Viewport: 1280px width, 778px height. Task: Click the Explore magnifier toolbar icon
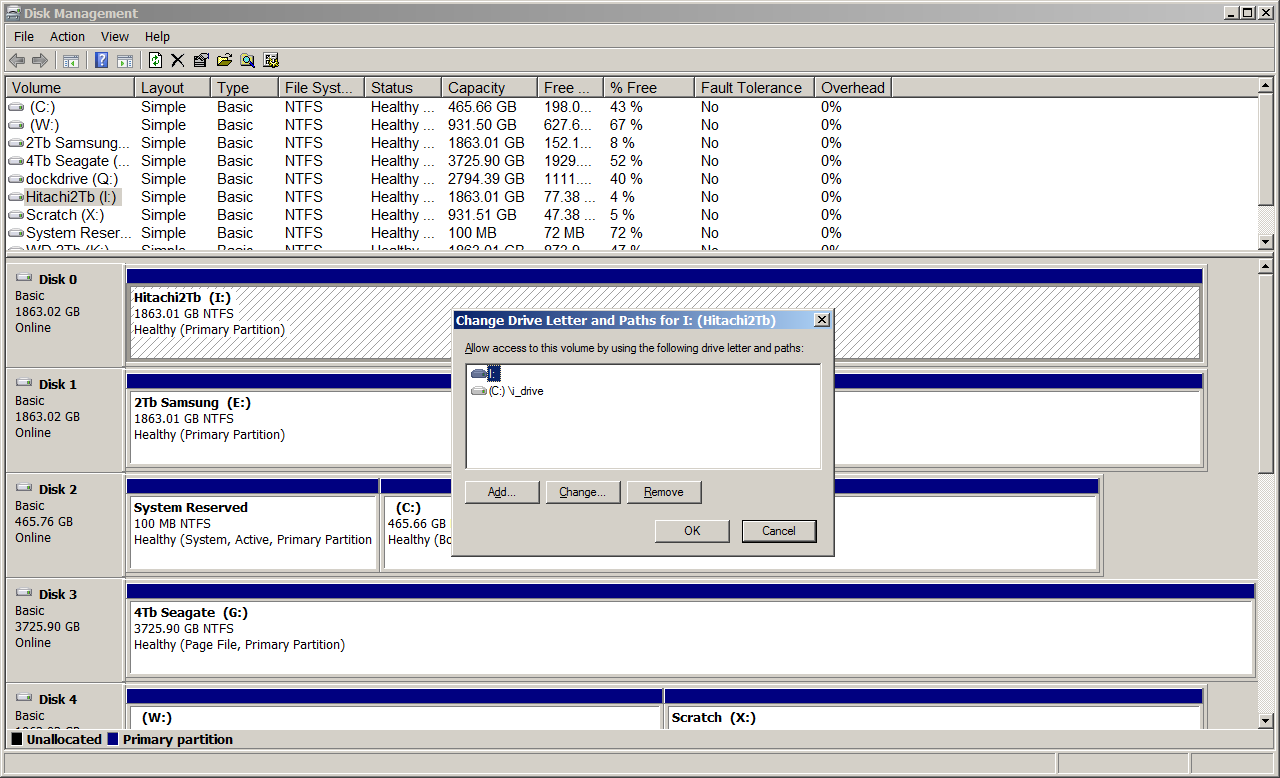tap(247, 60)
